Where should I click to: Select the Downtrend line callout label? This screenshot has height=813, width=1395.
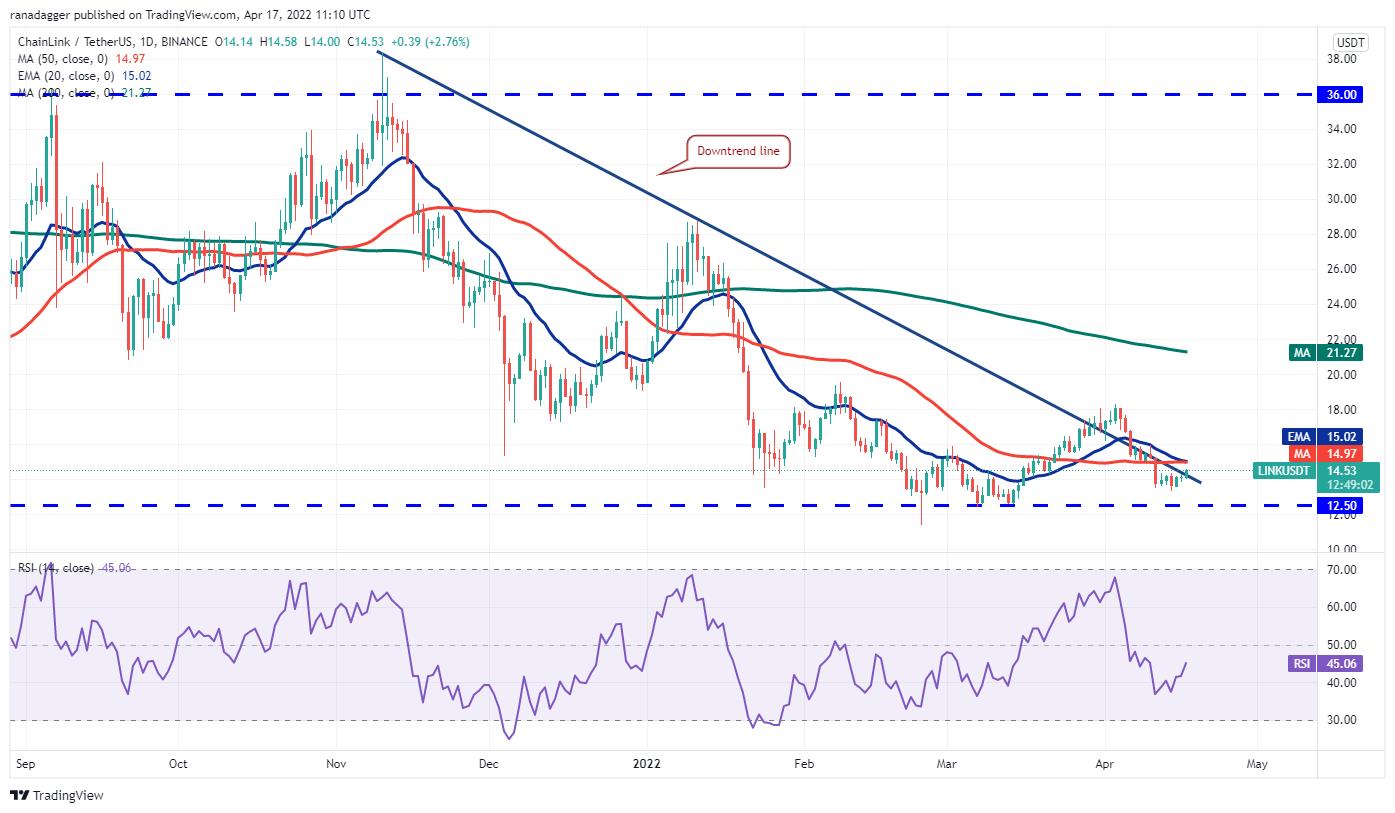click(x=739, y=152)
